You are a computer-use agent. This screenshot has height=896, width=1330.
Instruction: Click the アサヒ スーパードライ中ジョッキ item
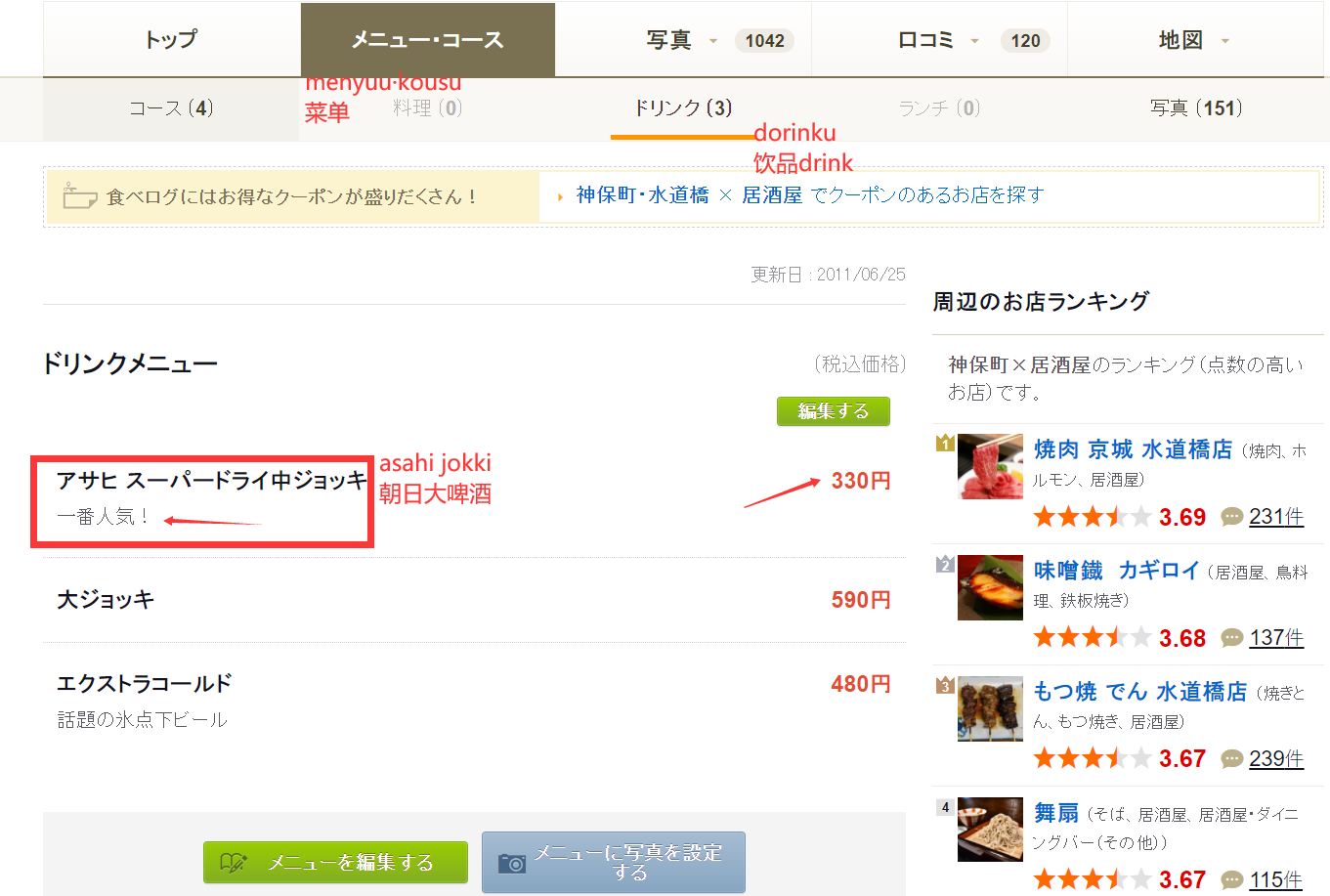[x=211, y=481]
